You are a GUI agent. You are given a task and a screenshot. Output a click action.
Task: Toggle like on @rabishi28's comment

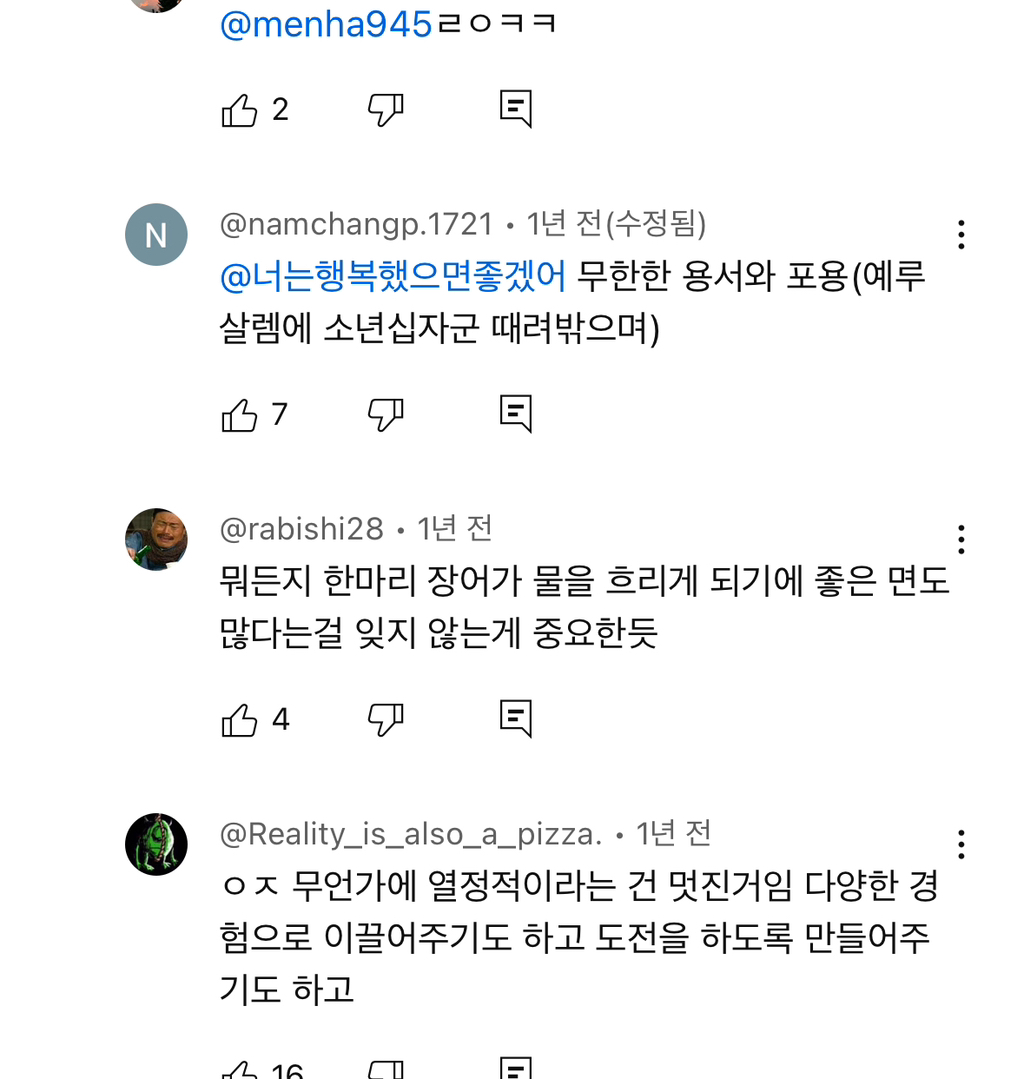[239, 718]
